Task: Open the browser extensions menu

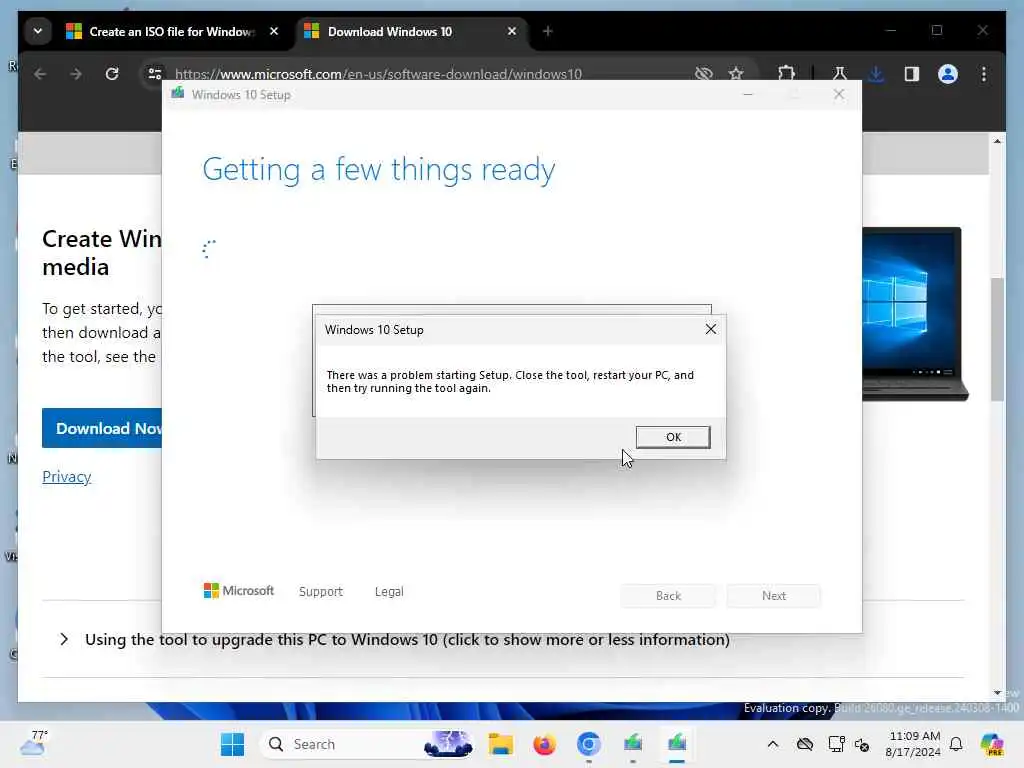Action: pyautogui.click(x=786, y=74)
